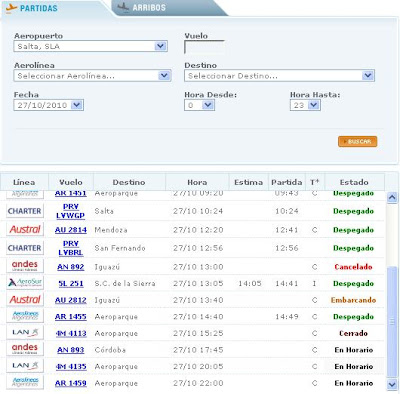
Task: Switch to the Partidas tab
Action: point(32,8)
